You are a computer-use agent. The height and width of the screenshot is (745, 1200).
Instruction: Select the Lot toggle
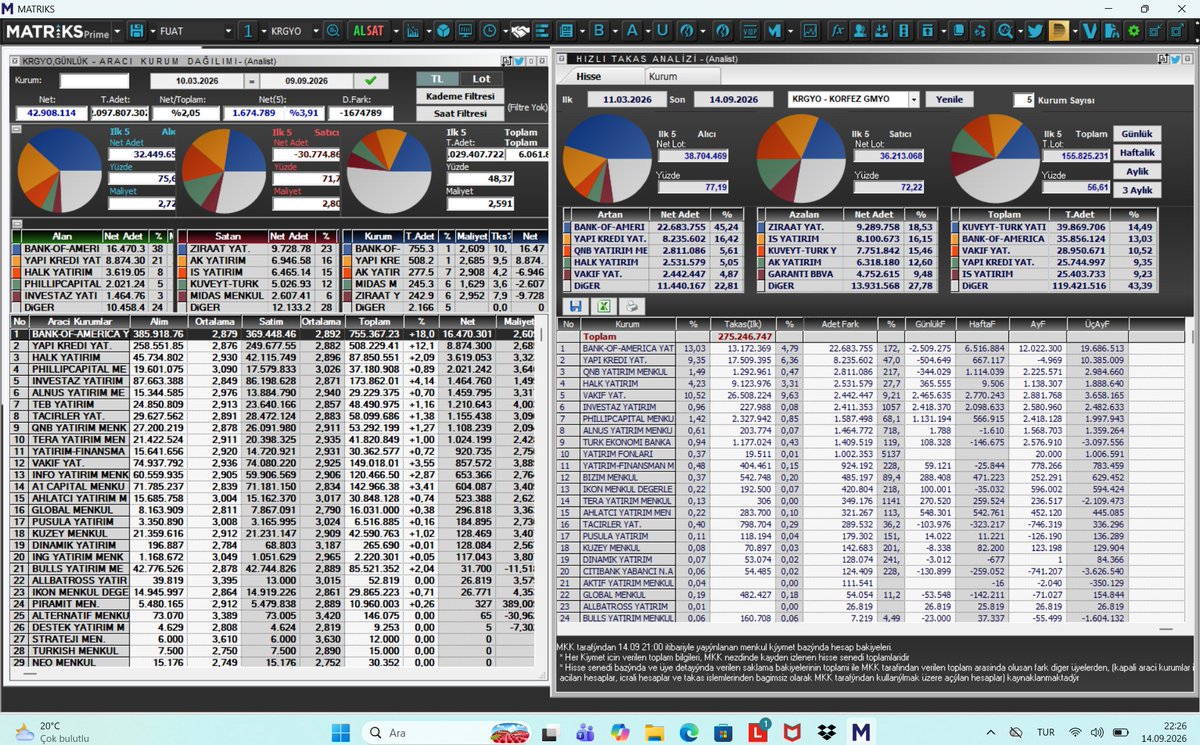pos(481,78)
